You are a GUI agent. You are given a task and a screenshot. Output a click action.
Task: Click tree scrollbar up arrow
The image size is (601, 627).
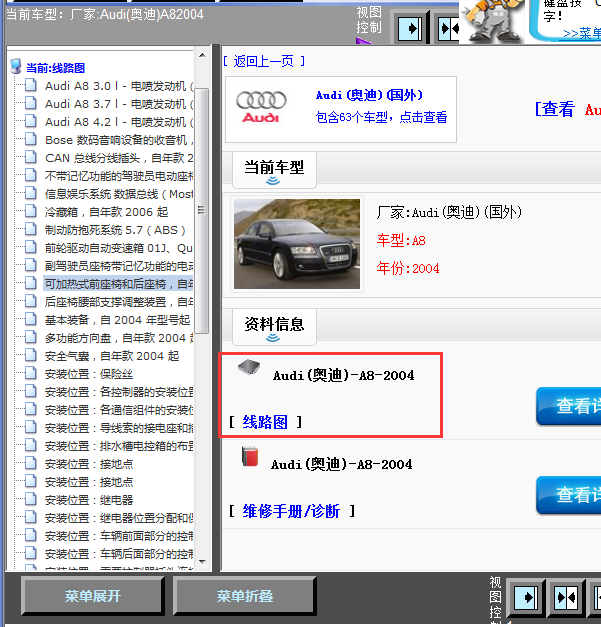202,55
